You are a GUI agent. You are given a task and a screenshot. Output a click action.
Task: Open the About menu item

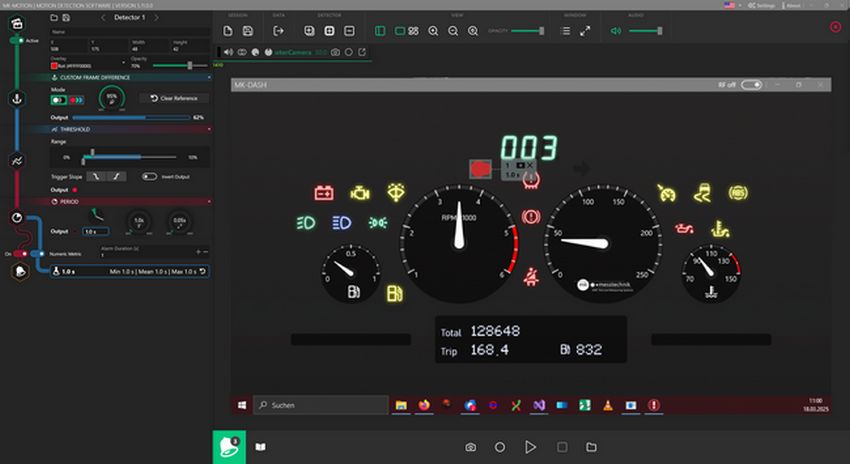point(793,5)
